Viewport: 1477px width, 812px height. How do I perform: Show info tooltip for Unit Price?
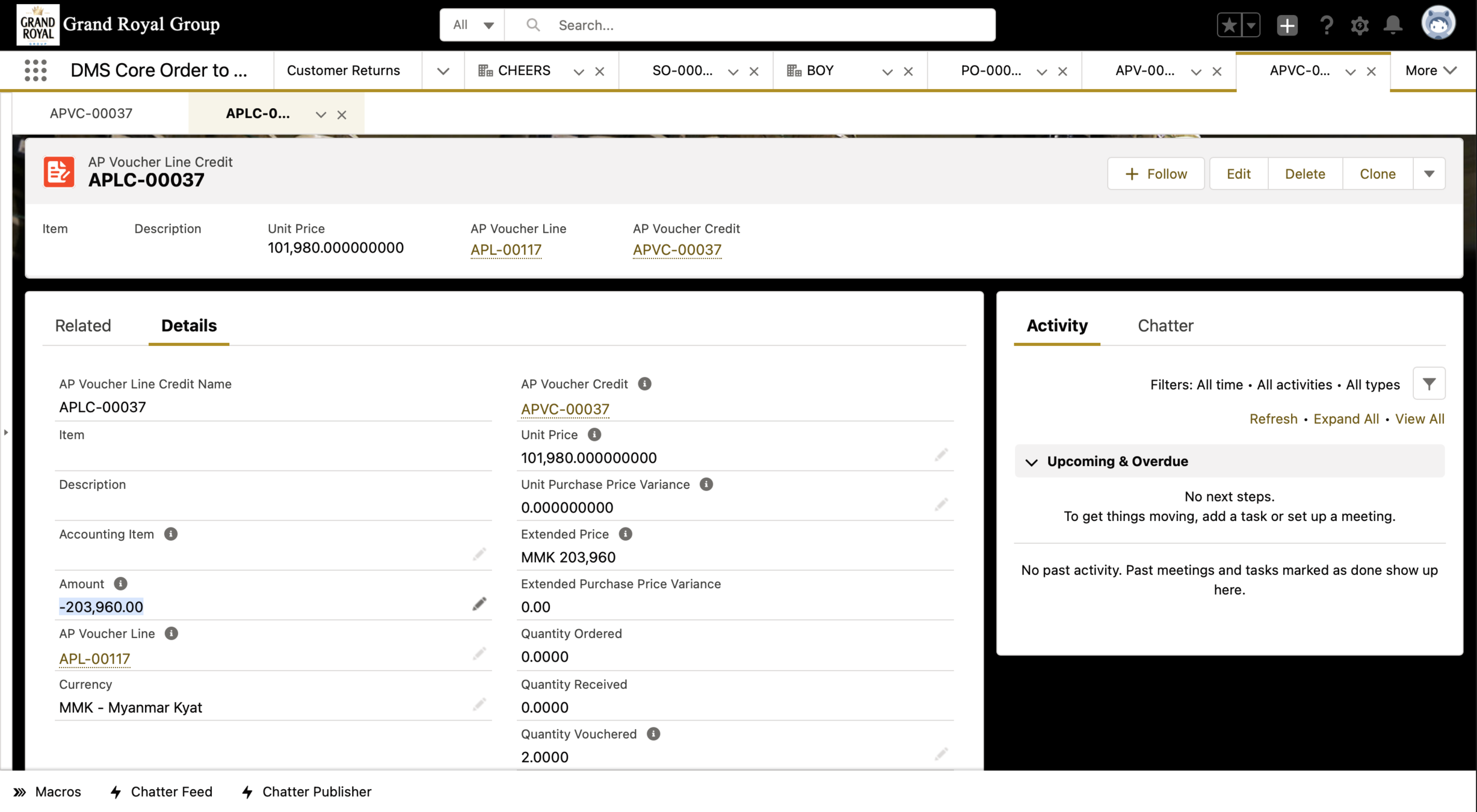[x=594, y=434]
